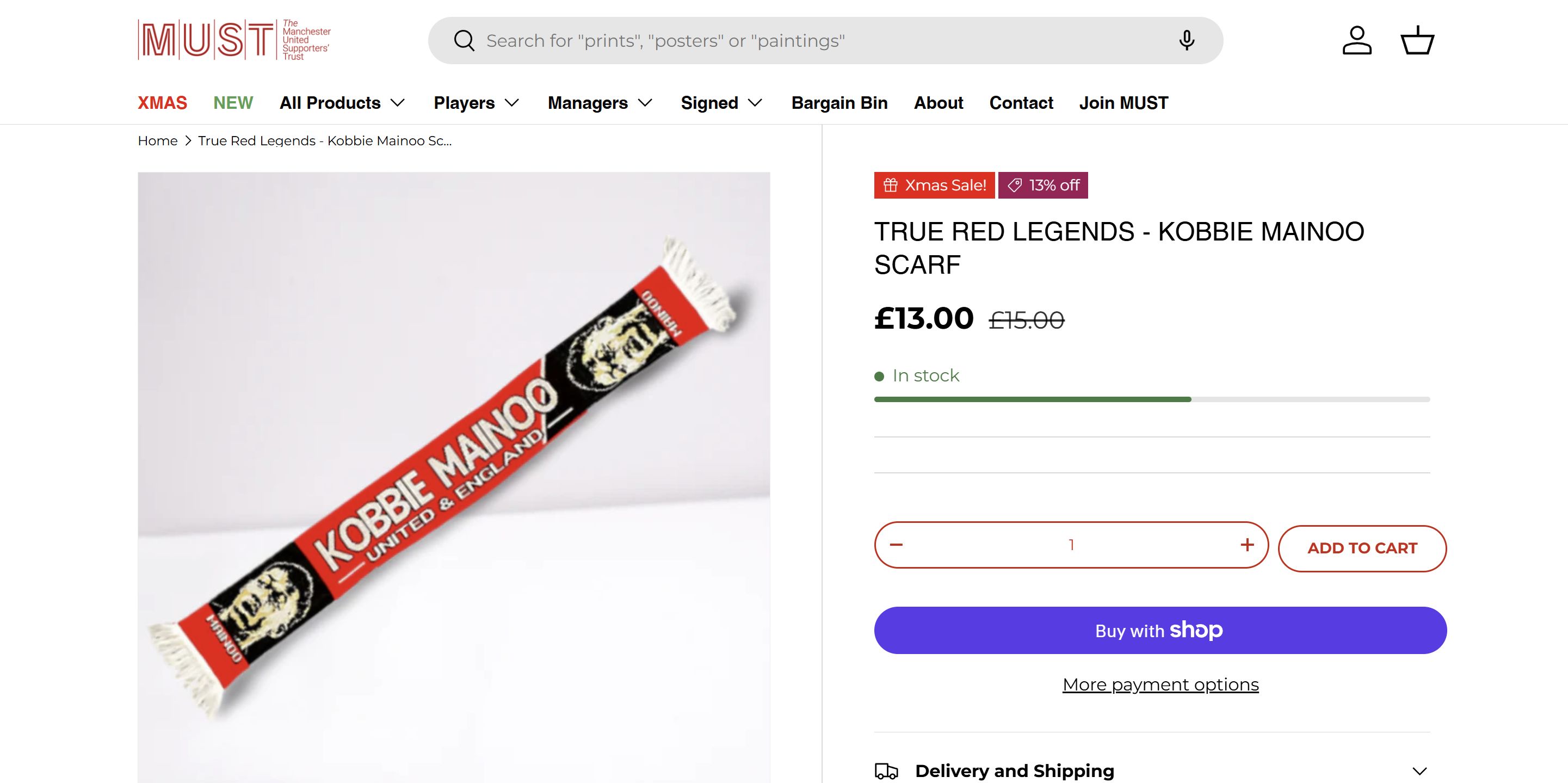The image size is (1568, 783).
Task: Click Add to Cart button
Action: 1362,548
